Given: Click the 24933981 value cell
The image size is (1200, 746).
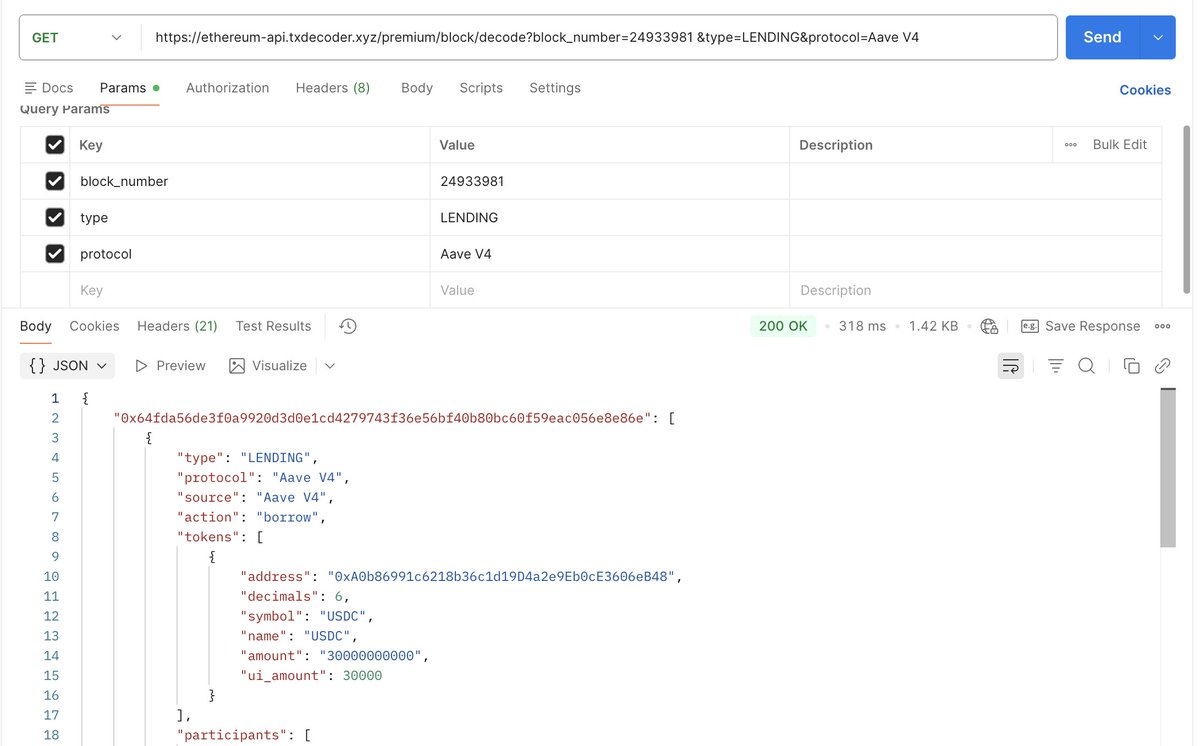Looking at the screenshot, I should [x=610, y=181].
